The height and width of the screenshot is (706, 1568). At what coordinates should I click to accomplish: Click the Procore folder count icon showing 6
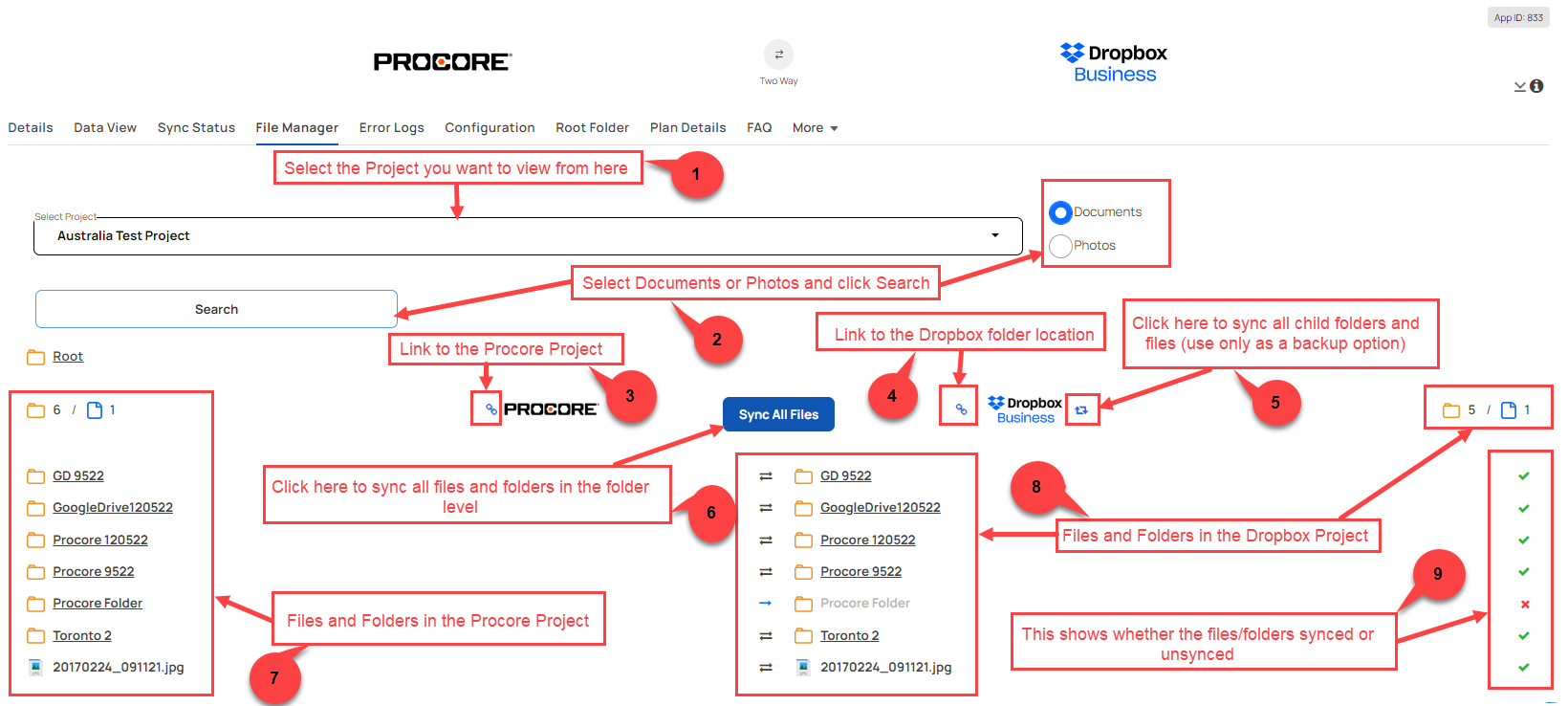coord(36,410)
